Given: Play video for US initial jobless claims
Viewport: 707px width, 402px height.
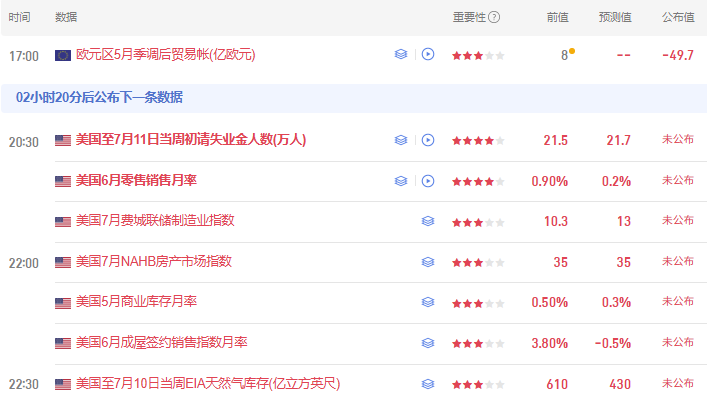Looking at the screenshot, I should tap(428, 140).
